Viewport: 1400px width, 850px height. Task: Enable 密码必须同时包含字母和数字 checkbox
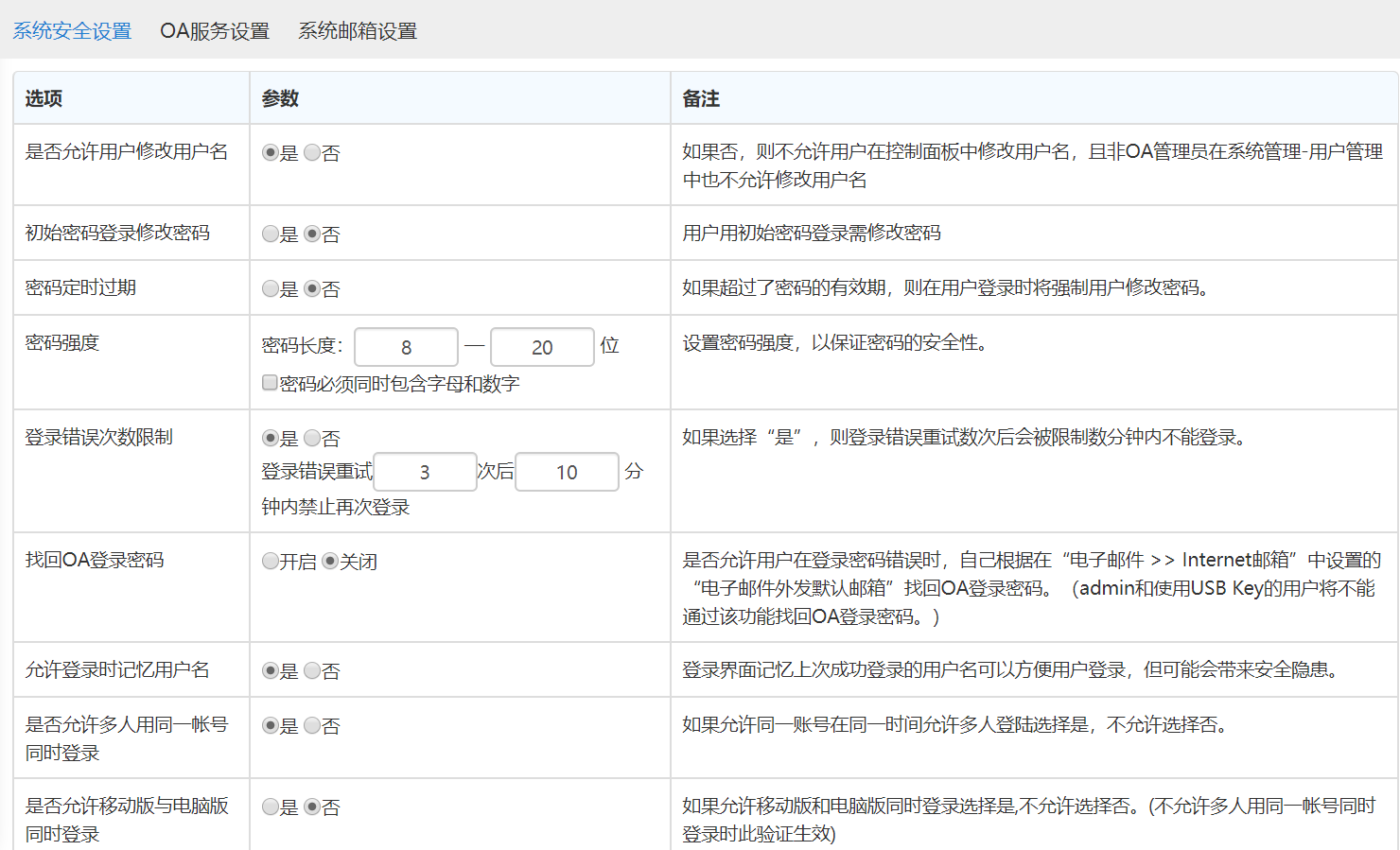point(270,383)
